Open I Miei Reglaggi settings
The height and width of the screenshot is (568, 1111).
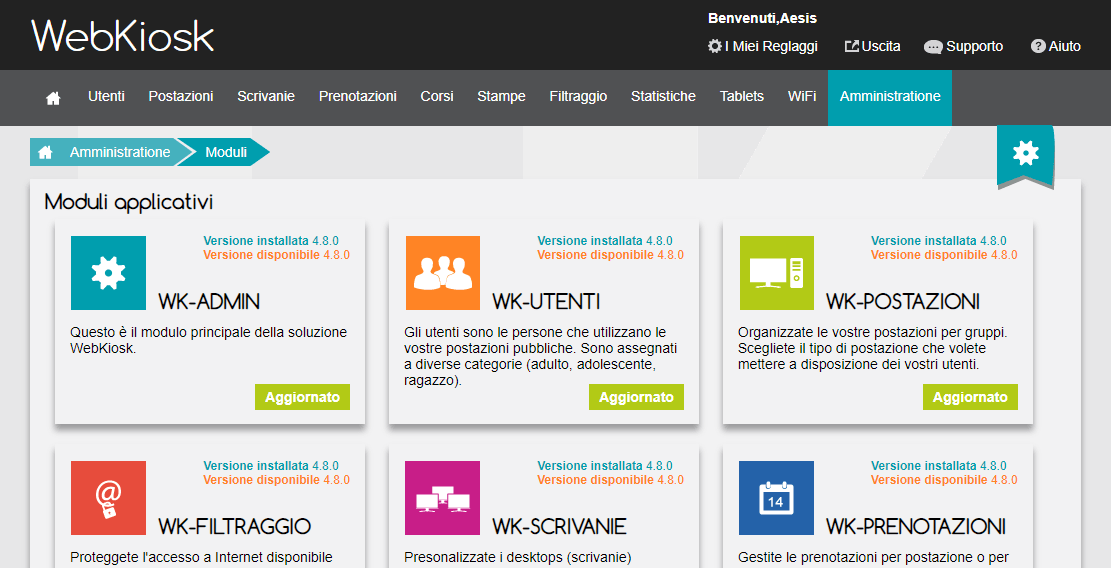pos(762,46)
